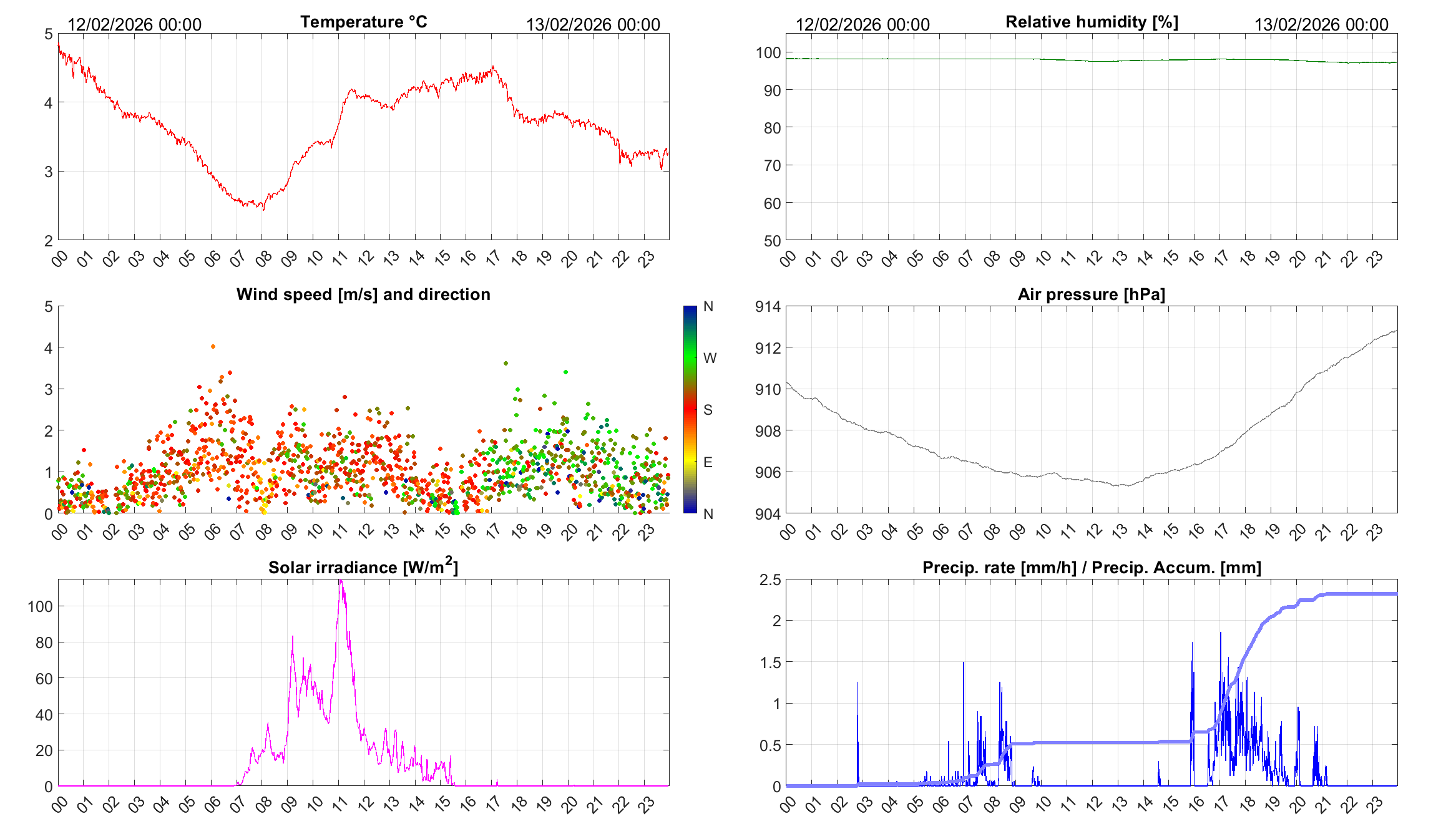
Task: Click the Precip. rate / Accum. title
Action: coord(1092,568)
